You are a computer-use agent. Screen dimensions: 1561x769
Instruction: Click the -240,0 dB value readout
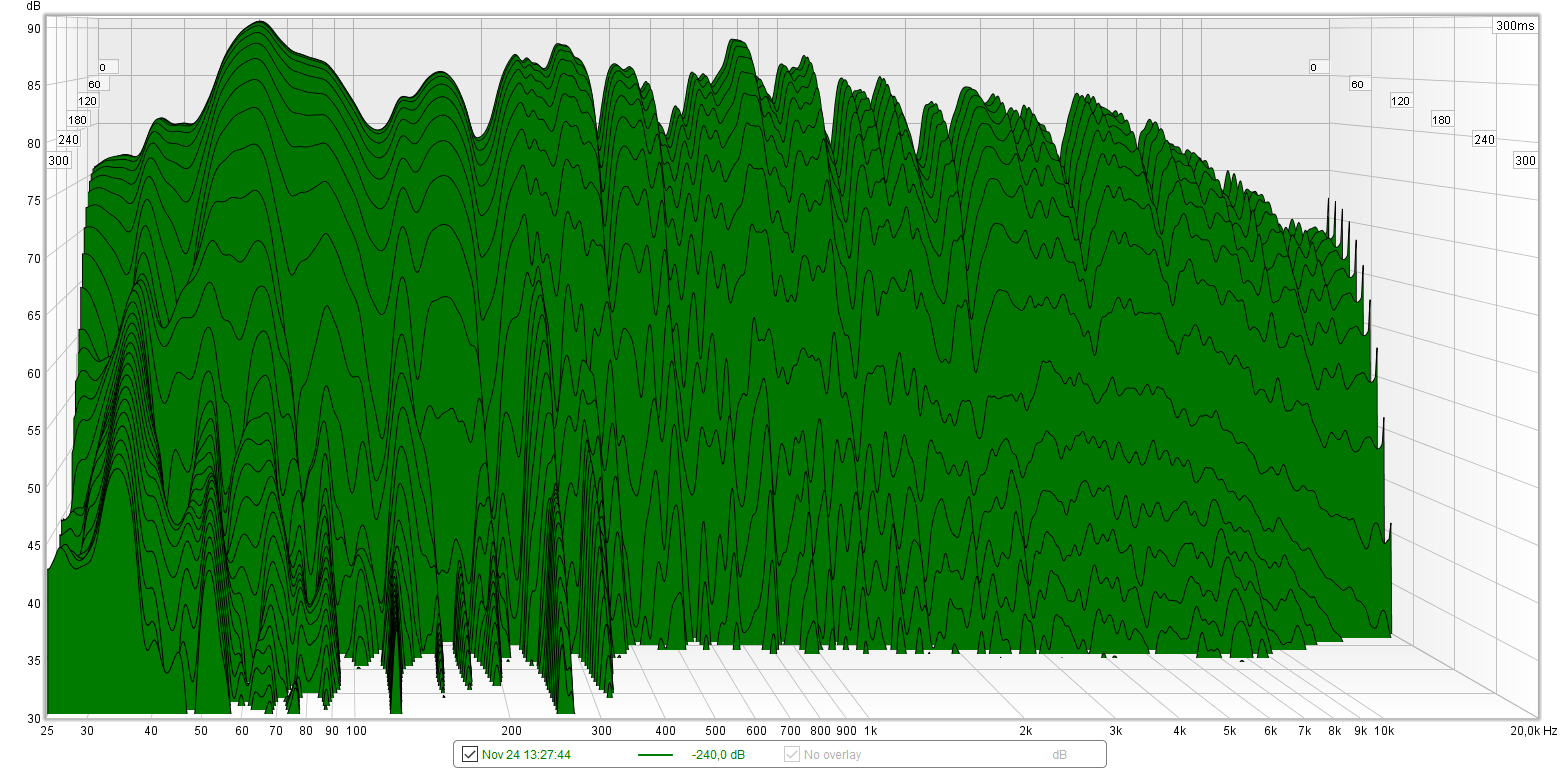[x=717, y=755]
